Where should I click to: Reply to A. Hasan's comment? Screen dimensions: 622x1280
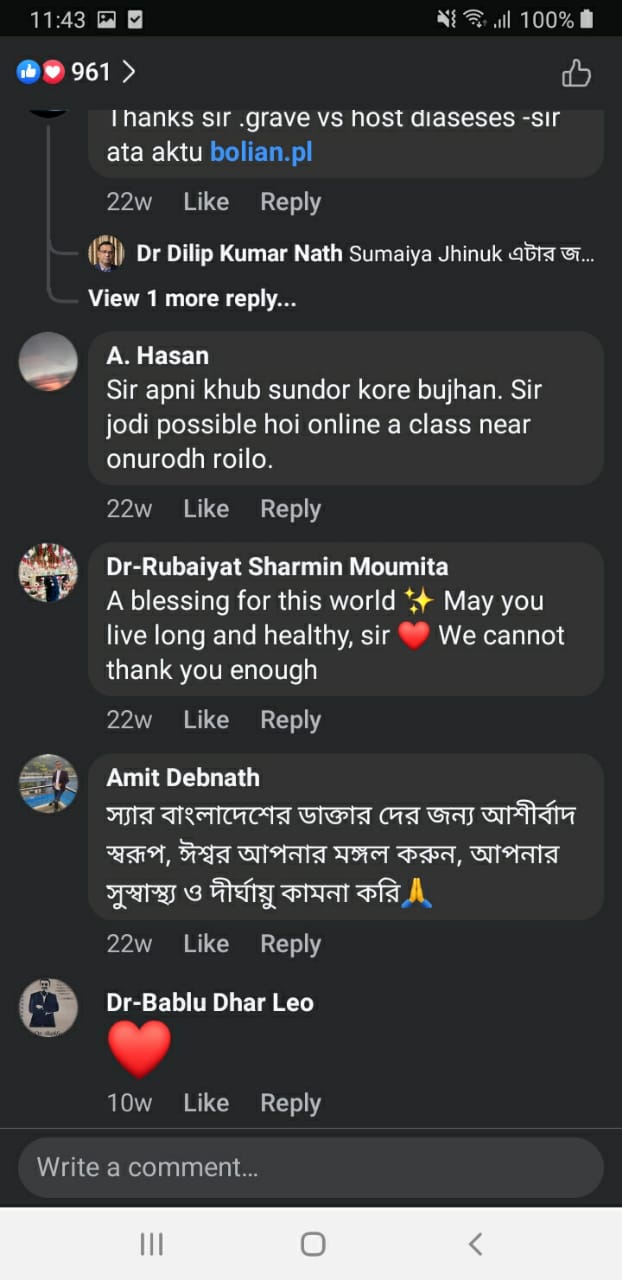(x=290, y=508)
